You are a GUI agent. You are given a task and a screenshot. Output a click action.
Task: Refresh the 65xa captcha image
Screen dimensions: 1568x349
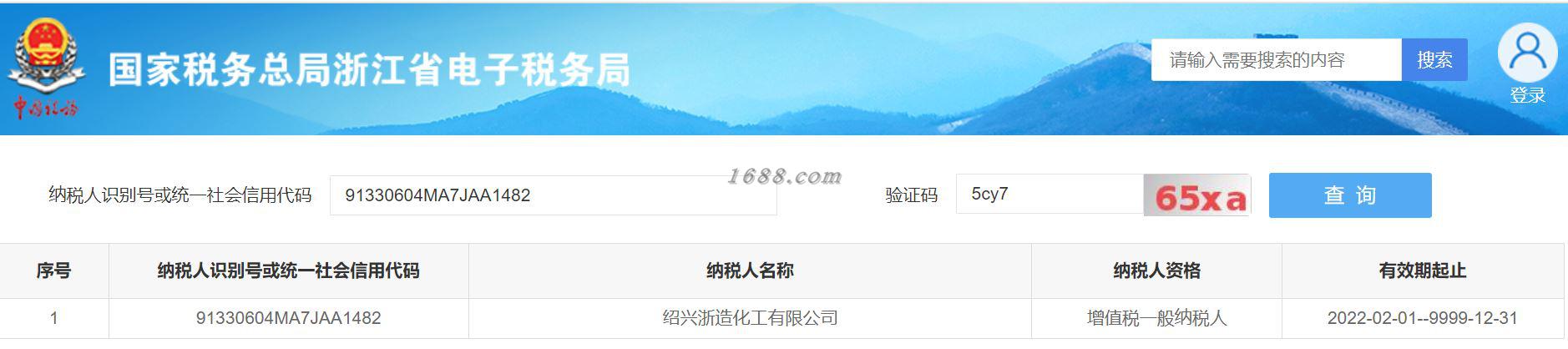[x=1197, y=196]
